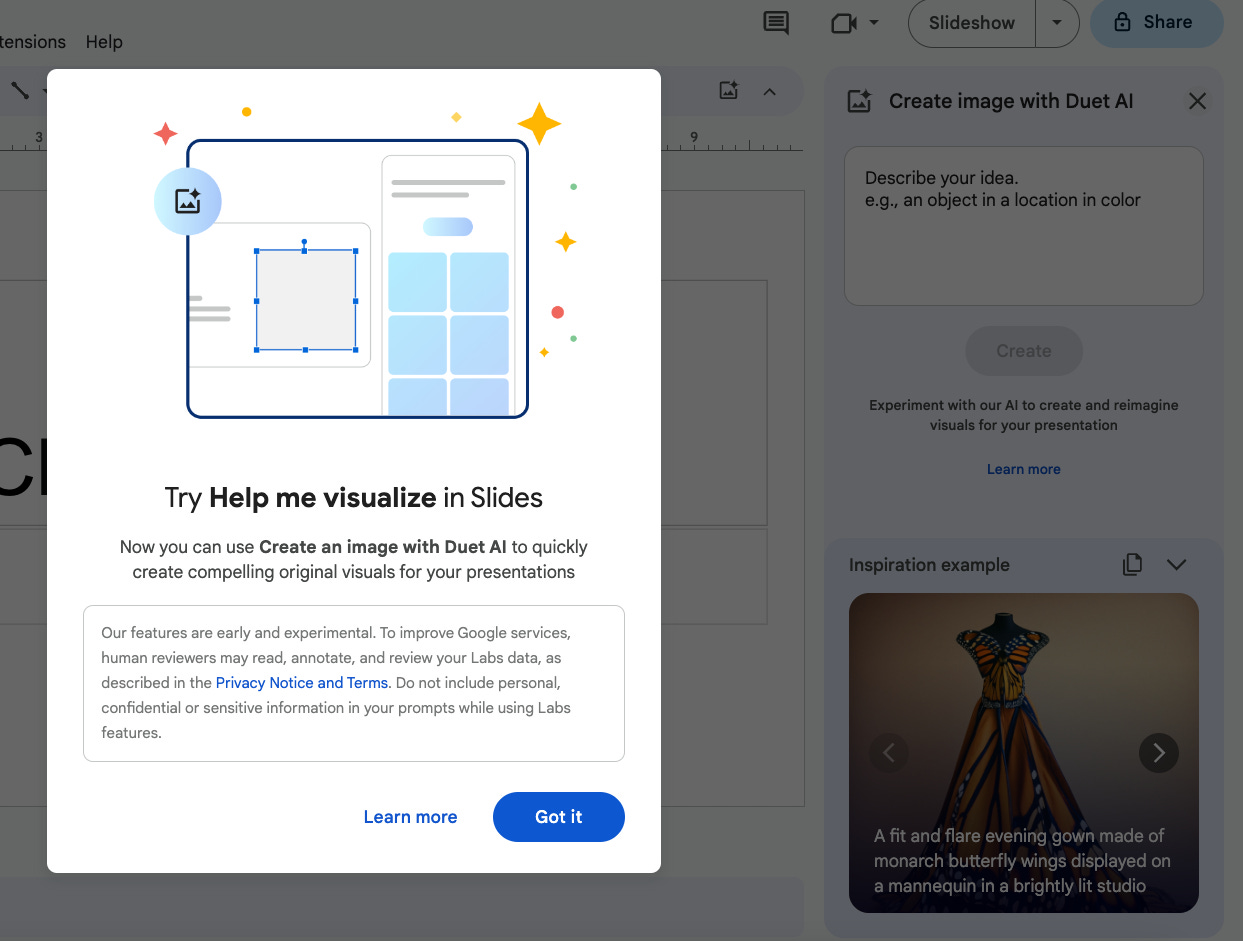Click the Create button in Duet AI panel
This screenshot has width=1243, height=941.
(1023, 351)
